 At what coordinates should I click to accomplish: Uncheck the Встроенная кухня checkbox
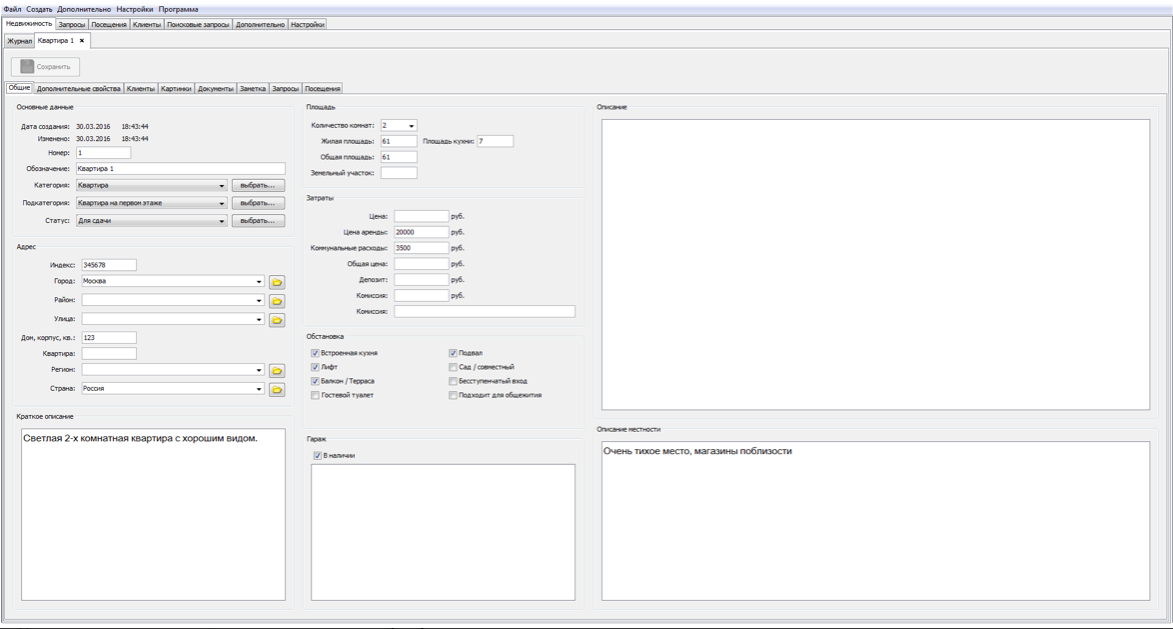(x=315, y=353)
